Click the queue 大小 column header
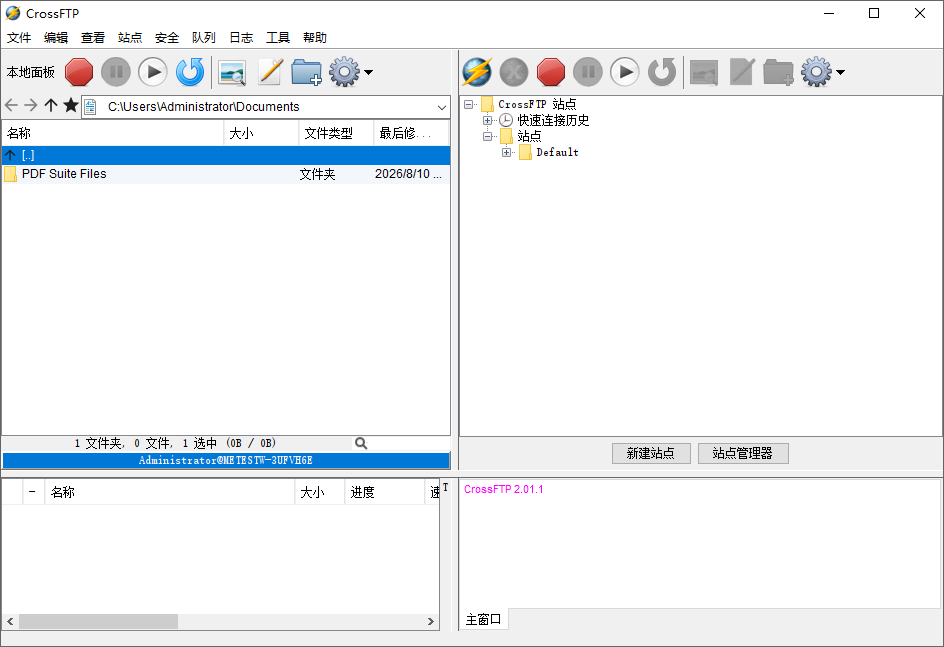This screenshot has height=647, width=944. (x=319, y=492)
